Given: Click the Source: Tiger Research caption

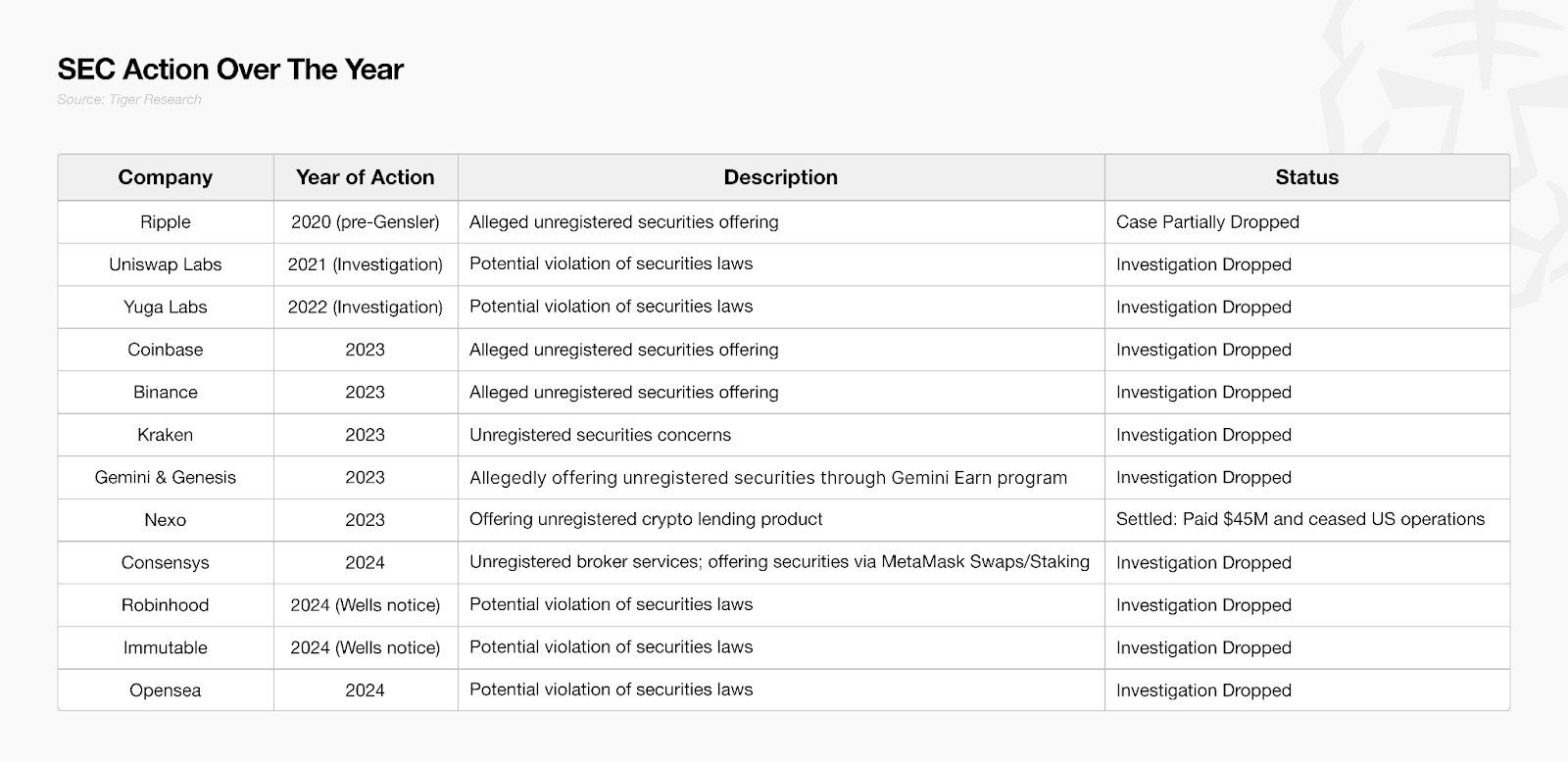Looking at the screenshot, I should tap(129, 99).
